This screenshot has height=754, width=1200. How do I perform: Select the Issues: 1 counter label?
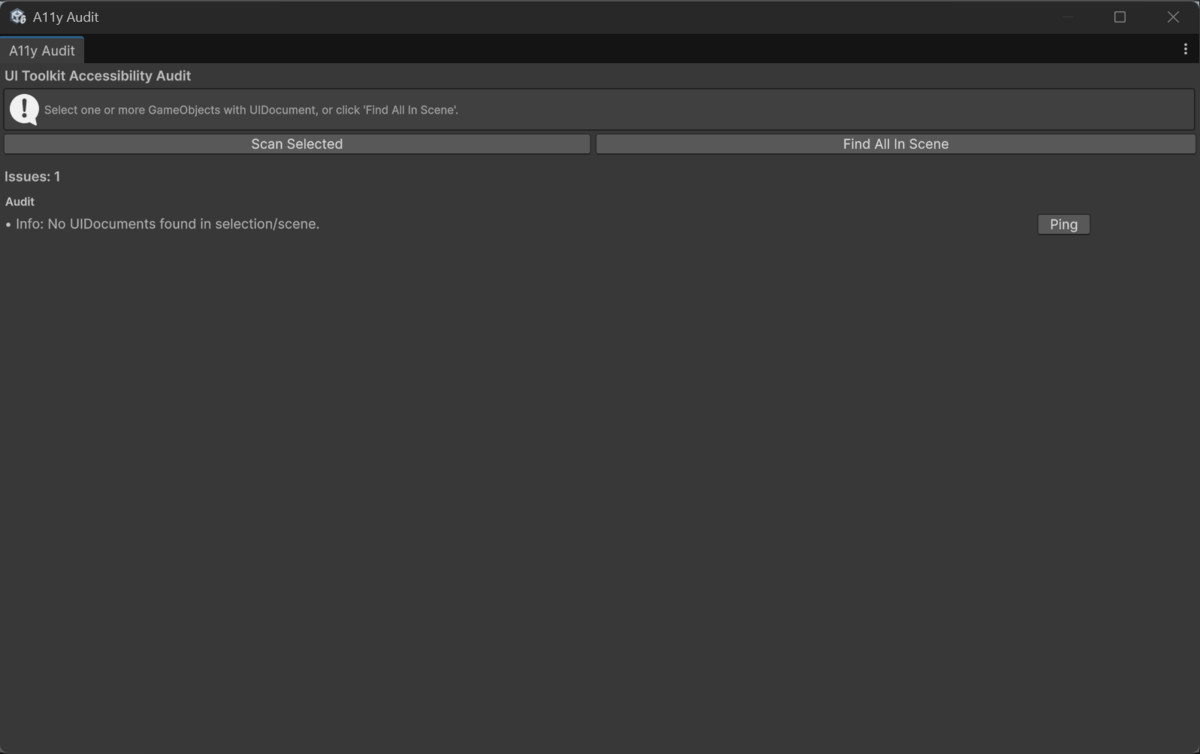click(x=33, y=175)
